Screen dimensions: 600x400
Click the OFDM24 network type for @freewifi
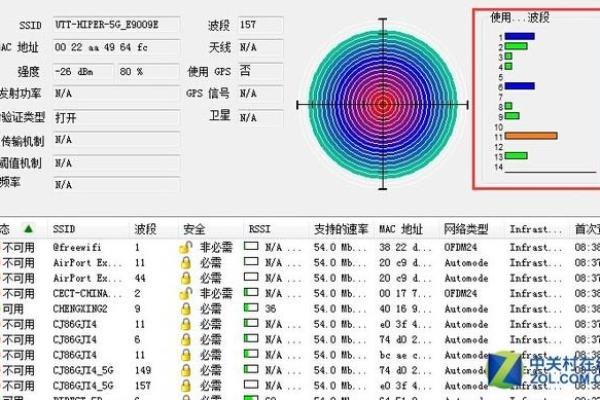(460, 248)
